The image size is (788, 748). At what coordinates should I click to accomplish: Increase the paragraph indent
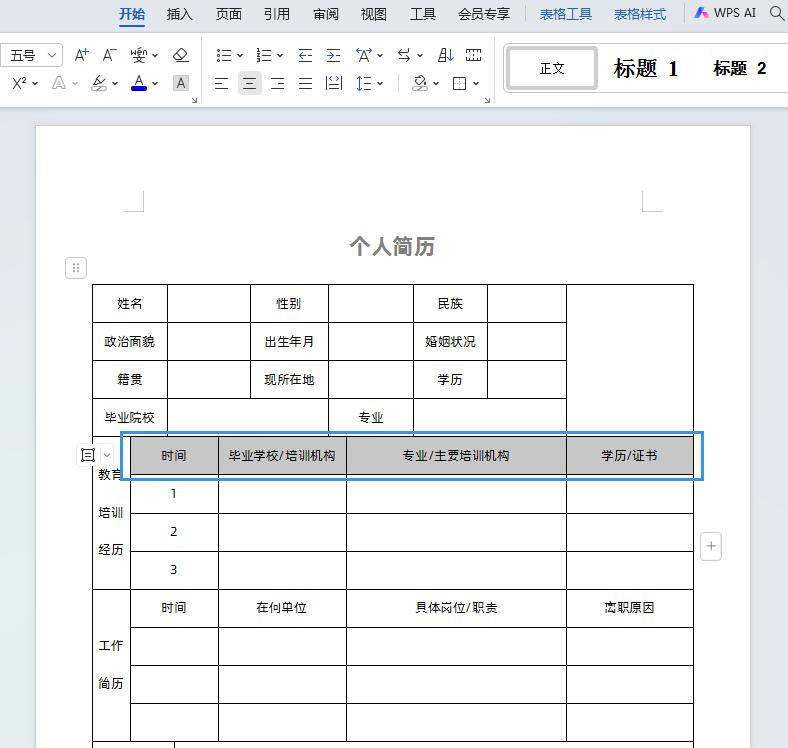pos(333,55)
